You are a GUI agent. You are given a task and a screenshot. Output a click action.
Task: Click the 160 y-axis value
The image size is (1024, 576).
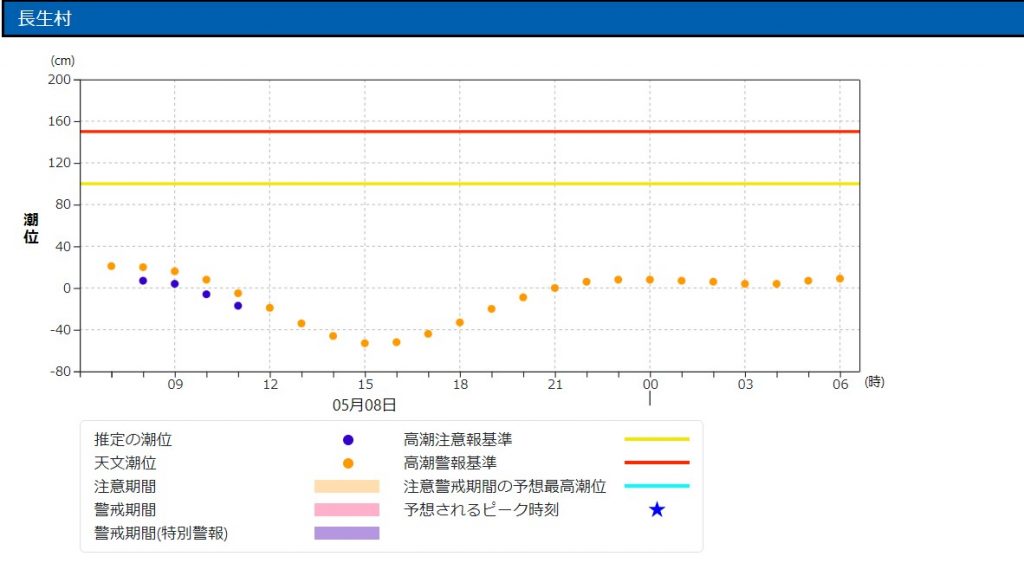59,121
